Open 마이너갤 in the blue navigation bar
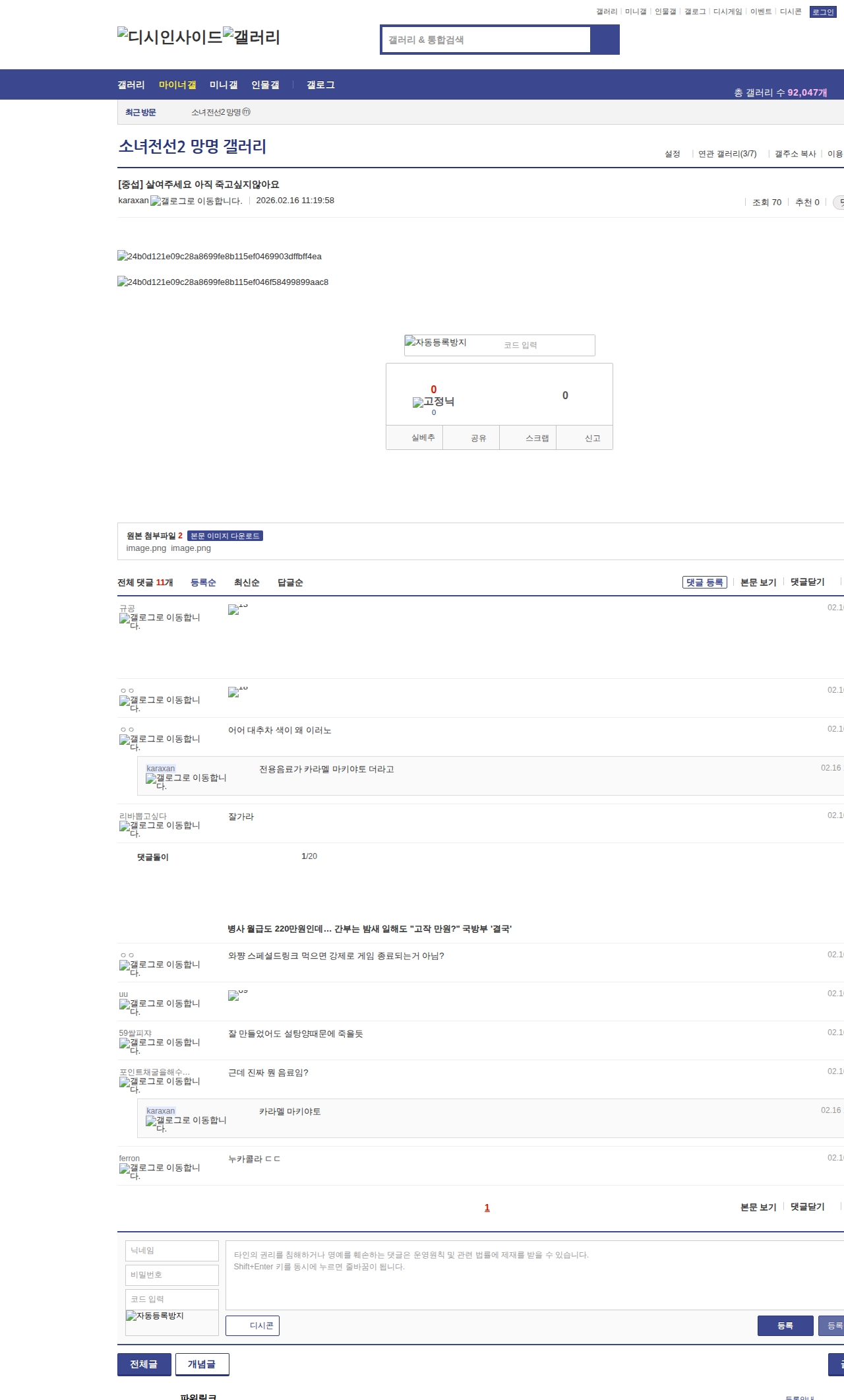This screenshot has width=844, height=1400. click(x=177, y=85)
